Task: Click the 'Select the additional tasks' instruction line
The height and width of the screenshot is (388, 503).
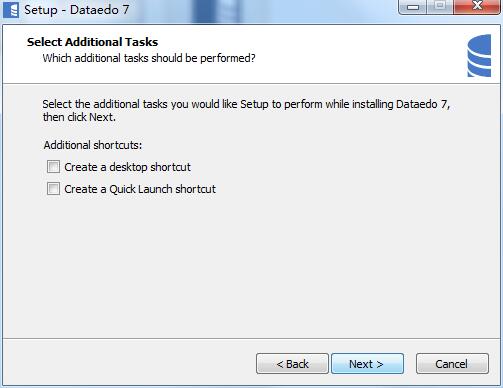Action: 246,104
